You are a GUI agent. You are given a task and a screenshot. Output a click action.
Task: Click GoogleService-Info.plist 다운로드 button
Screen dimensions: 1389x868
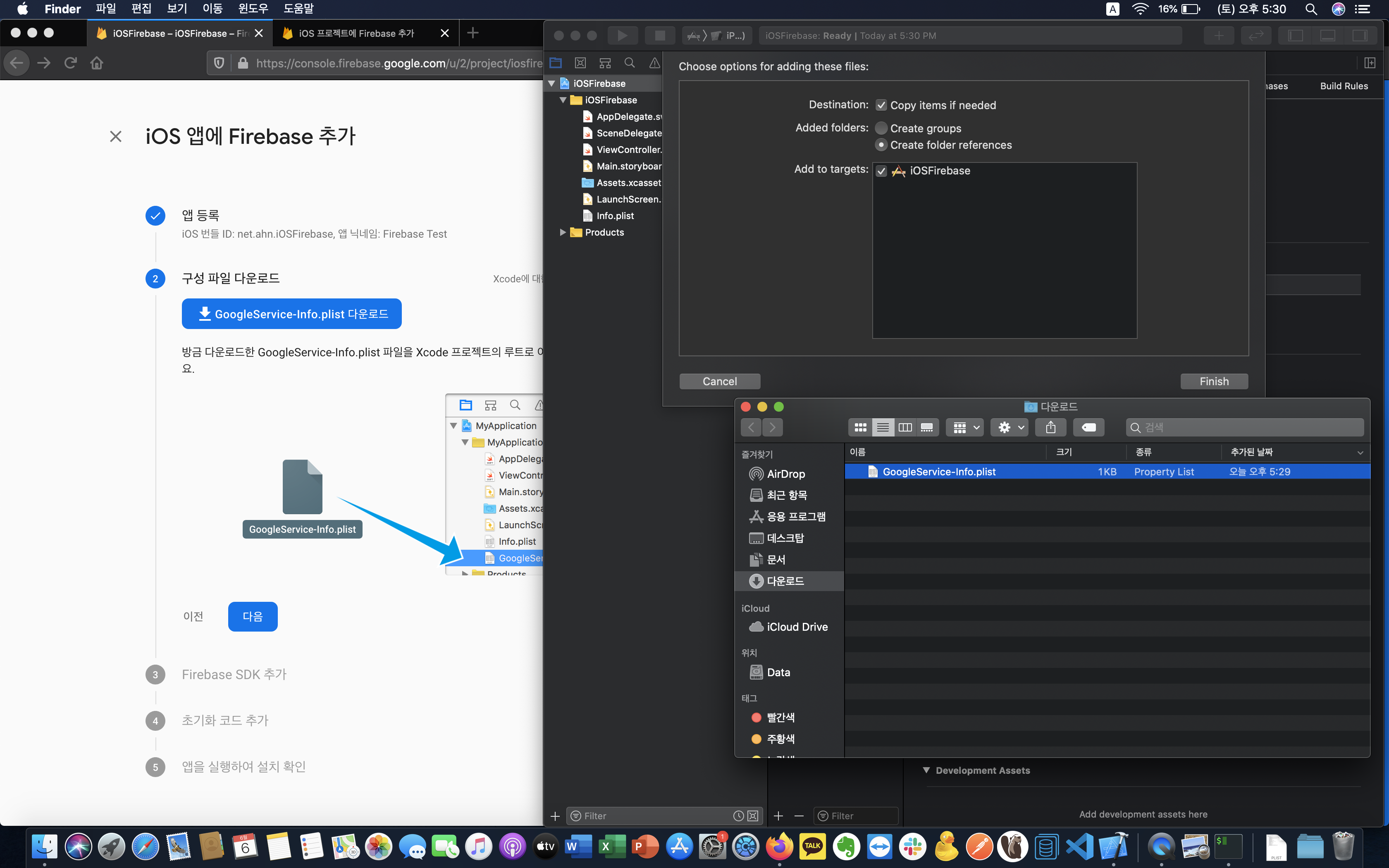click(291, 314)
